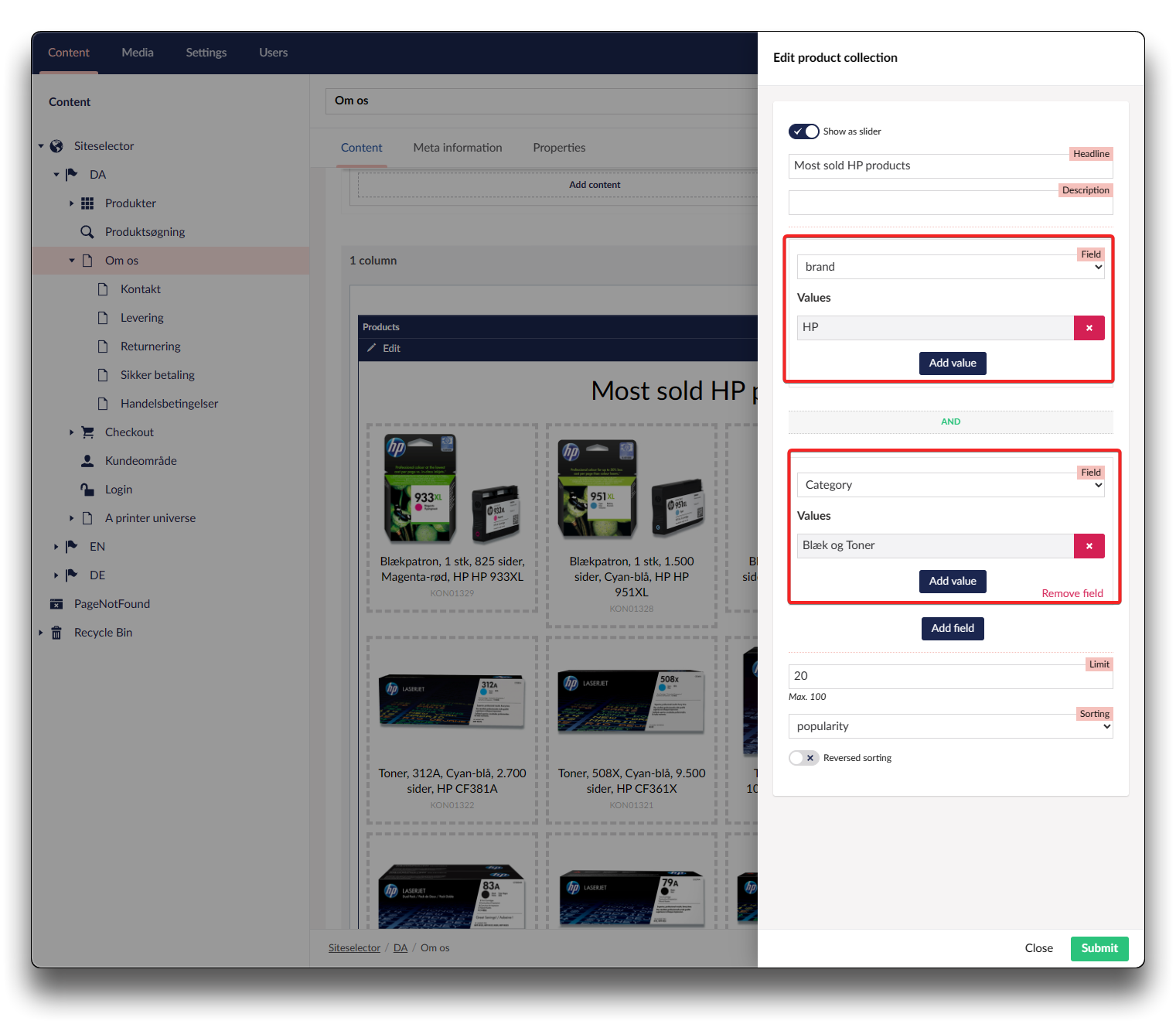This screenshot has height=1024, width=1176.
Task: Click the HP value input
Action: pos(935,328)
